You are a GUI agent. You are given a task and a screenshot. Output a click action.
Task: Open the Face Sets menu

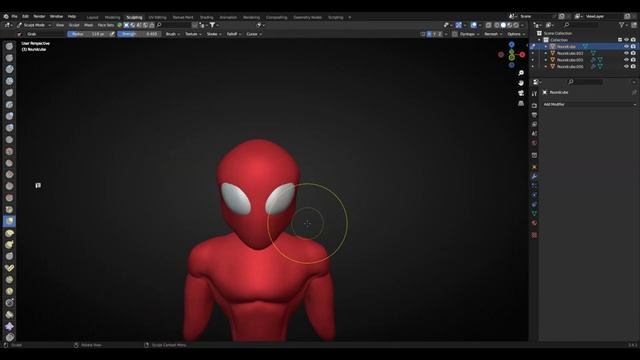(106, 25)
